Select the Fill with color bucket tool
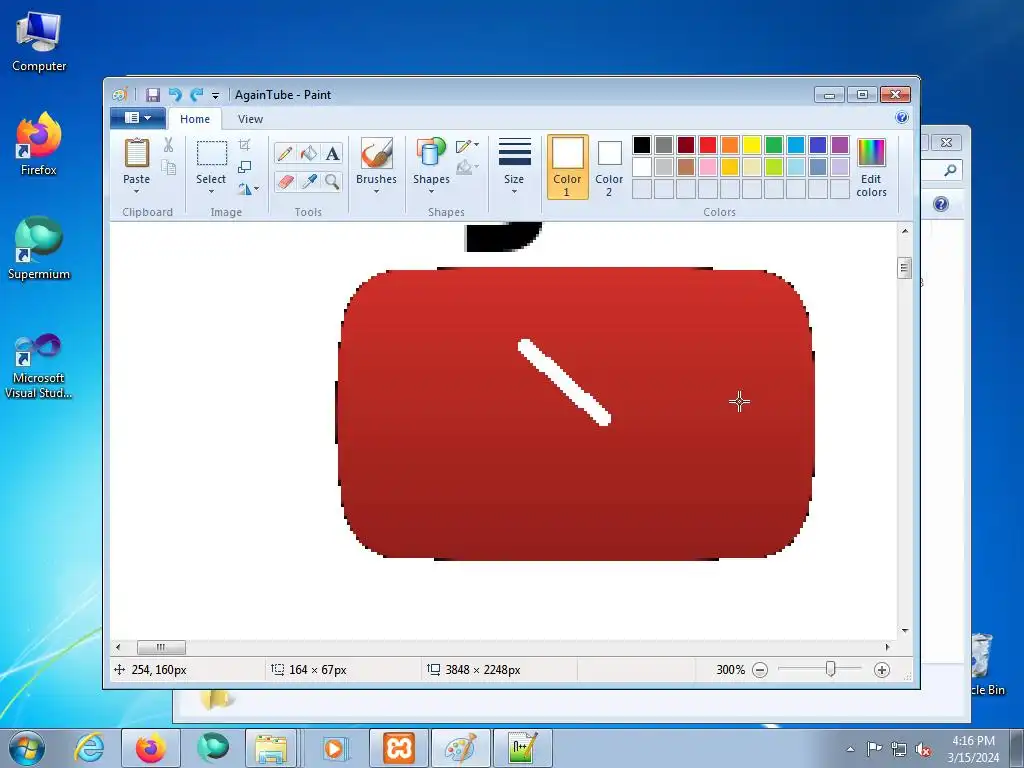Screen dimensions: 1024x768 pyautogui.click(x=308, y=153)
